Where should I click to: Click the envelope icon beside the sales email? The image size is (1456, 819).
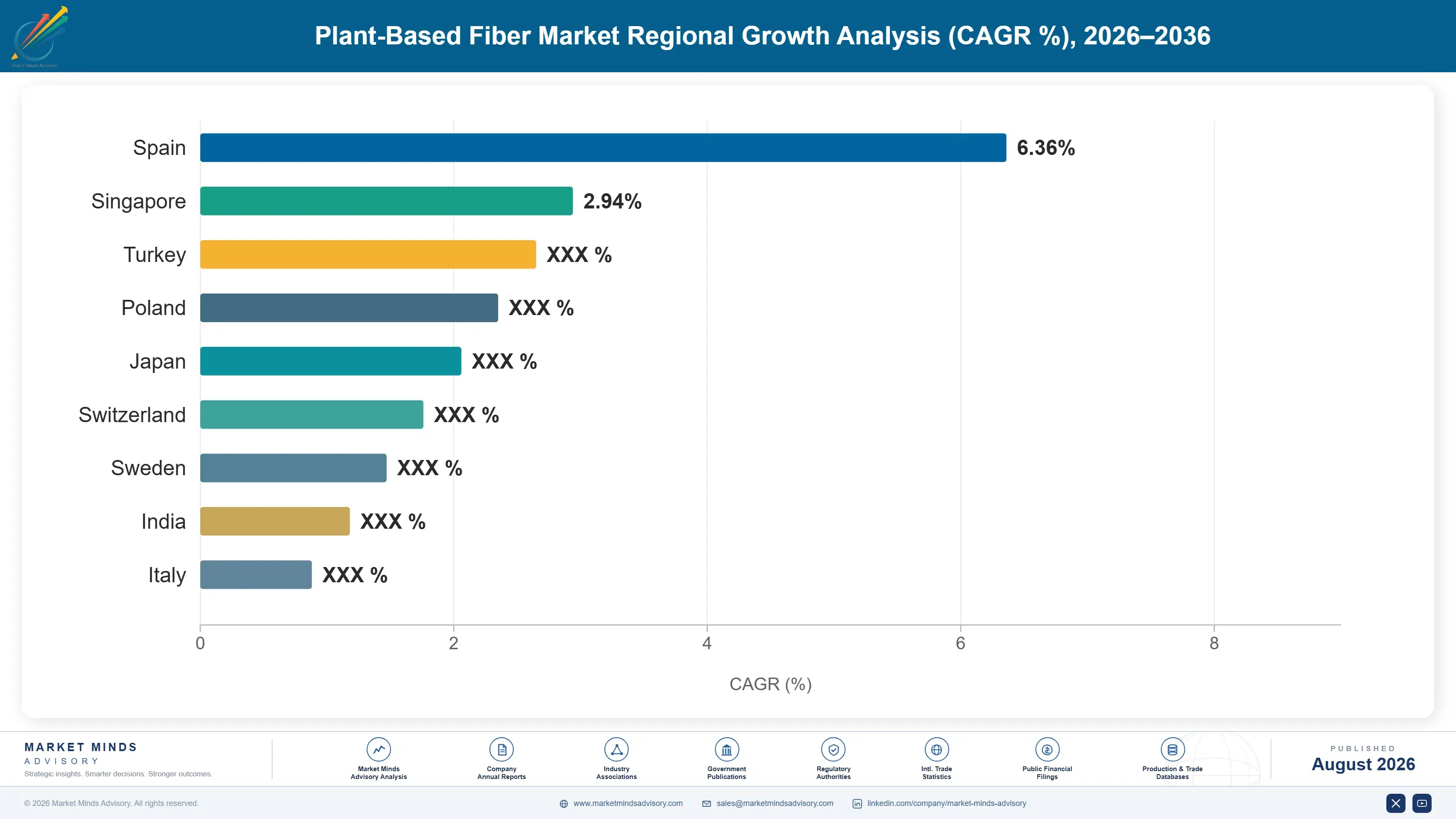(x=707, y=804)
